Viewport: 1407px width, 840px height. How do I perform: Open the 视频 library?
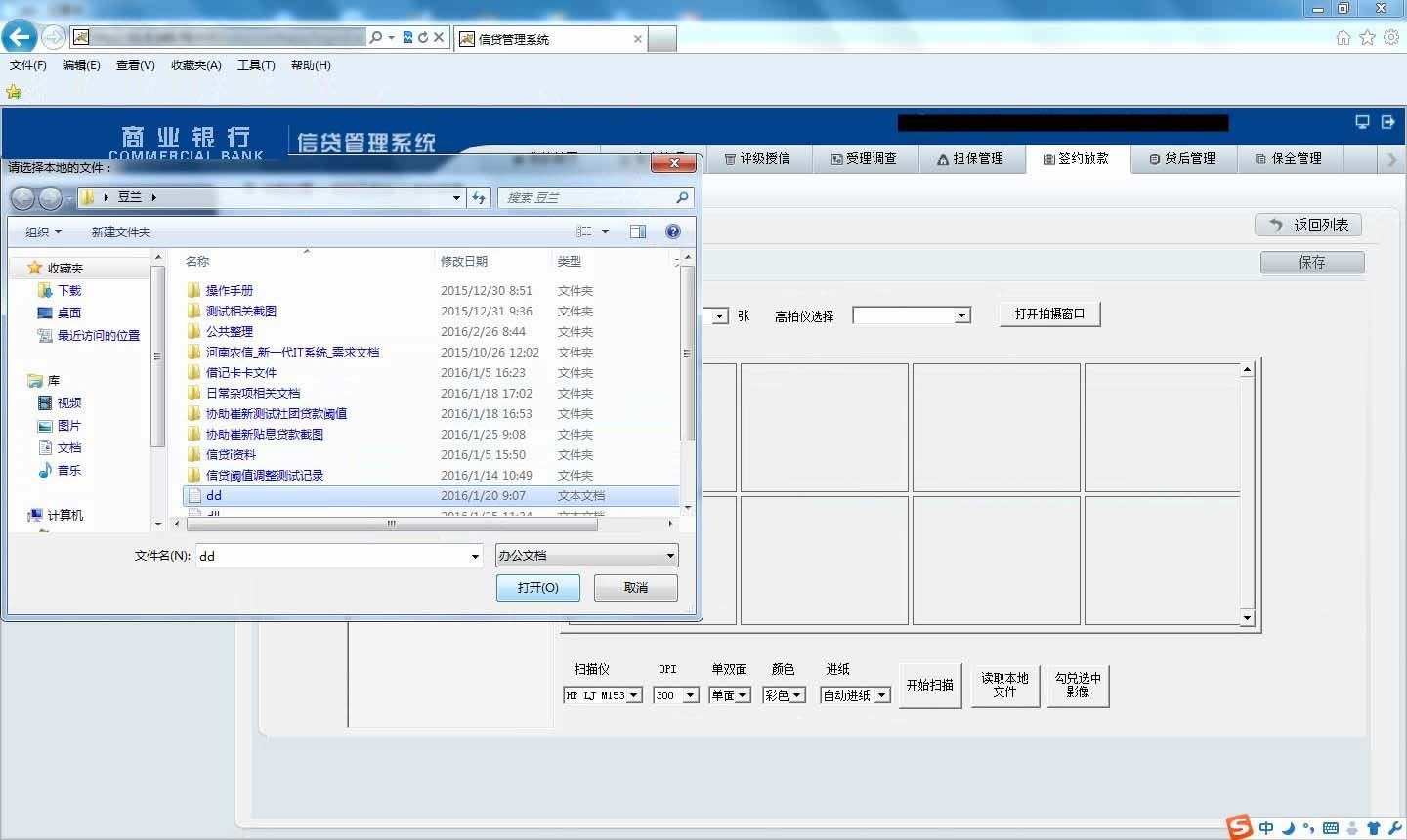click(x=69, y=403)
